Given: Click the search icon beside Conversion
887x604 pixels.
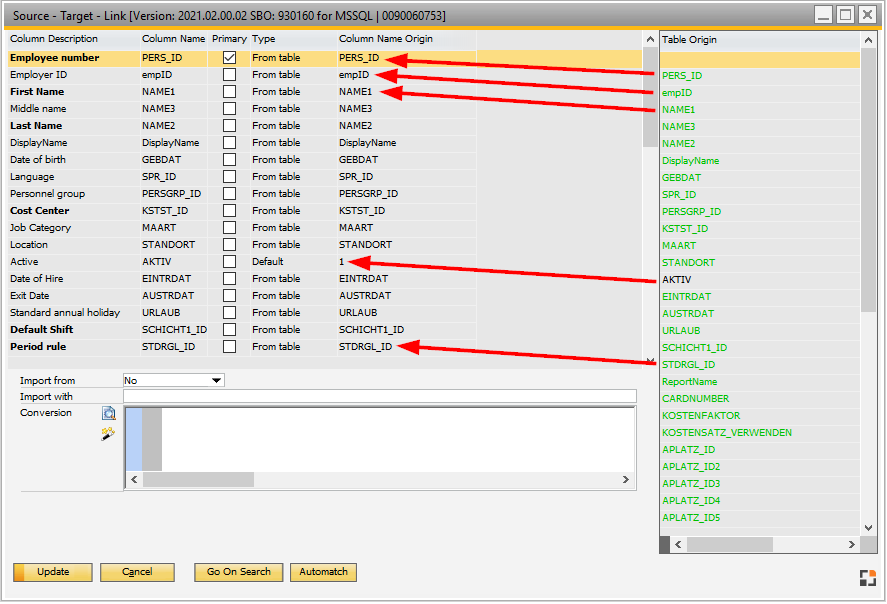Looking at the screenshot, I should (109, 414).
